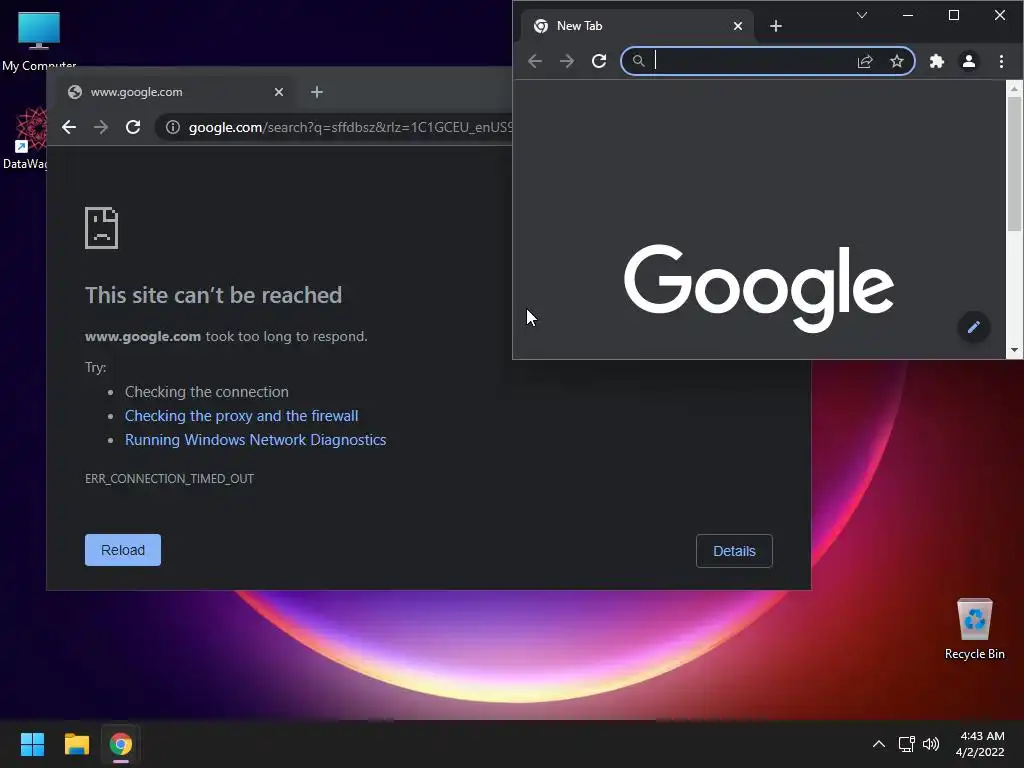Minimize the New Tab Chrome window
The height and width of the screenshot is (768, 1024).
click(x=908, y=15)
